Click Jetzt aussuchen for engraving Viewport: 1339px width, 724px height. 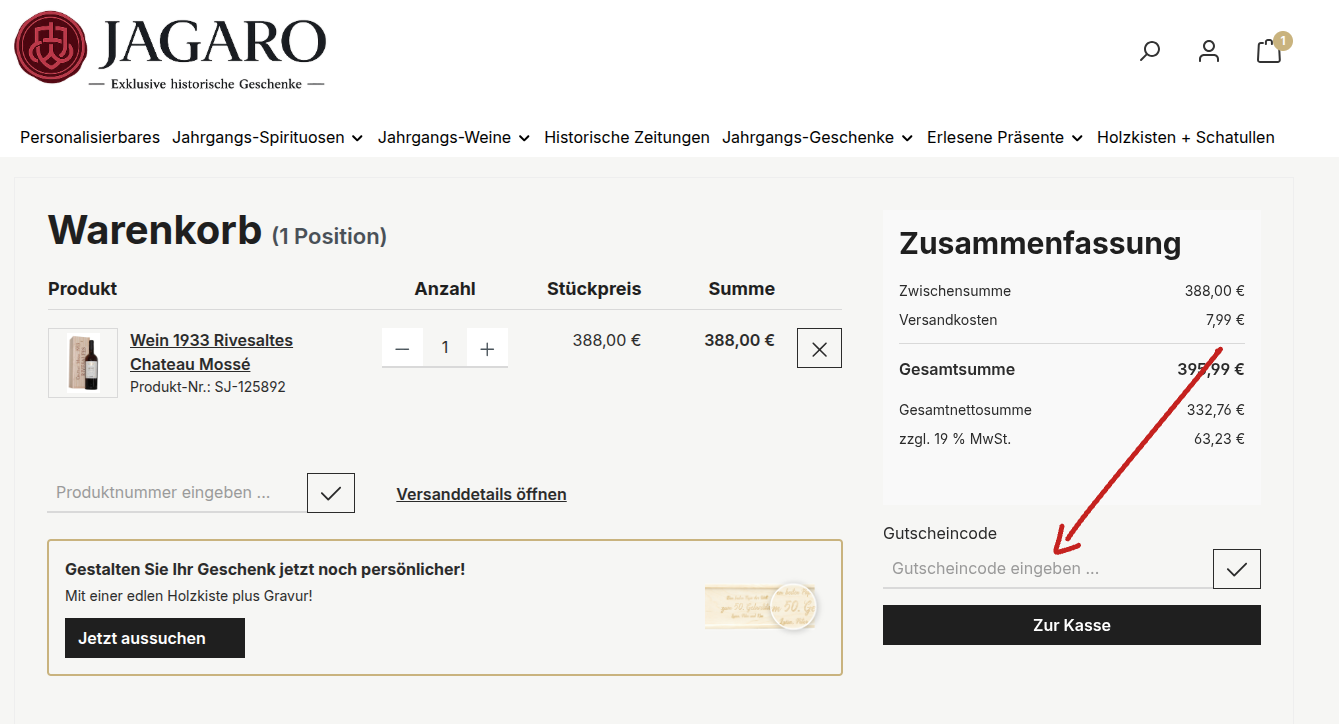[x=154, y=637]
